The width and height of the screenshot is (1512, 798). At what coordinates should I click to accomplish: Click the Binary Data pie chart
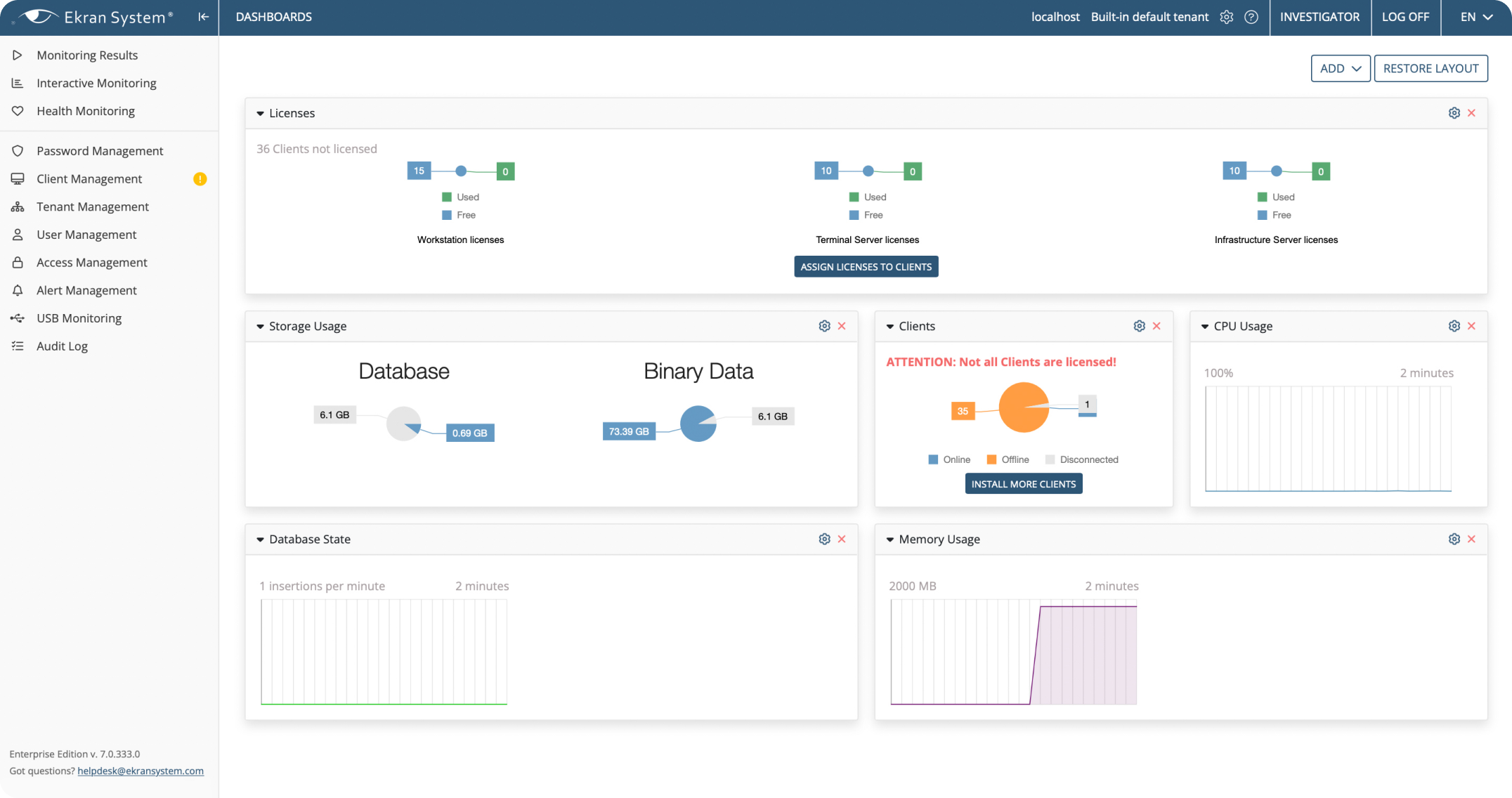click(x=698, y=424)
